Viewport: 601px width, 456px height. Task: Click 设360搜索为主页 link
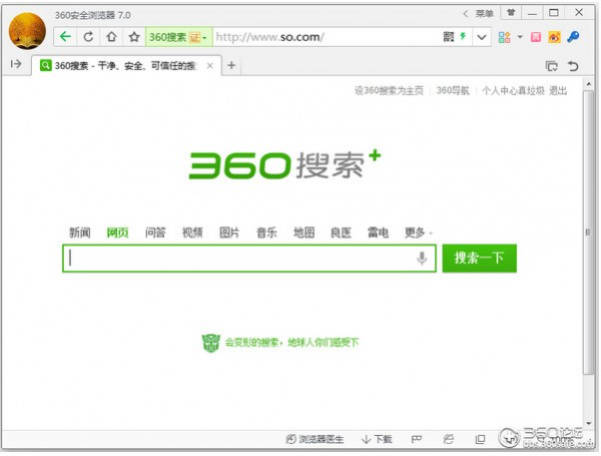[x=389, y=90]
